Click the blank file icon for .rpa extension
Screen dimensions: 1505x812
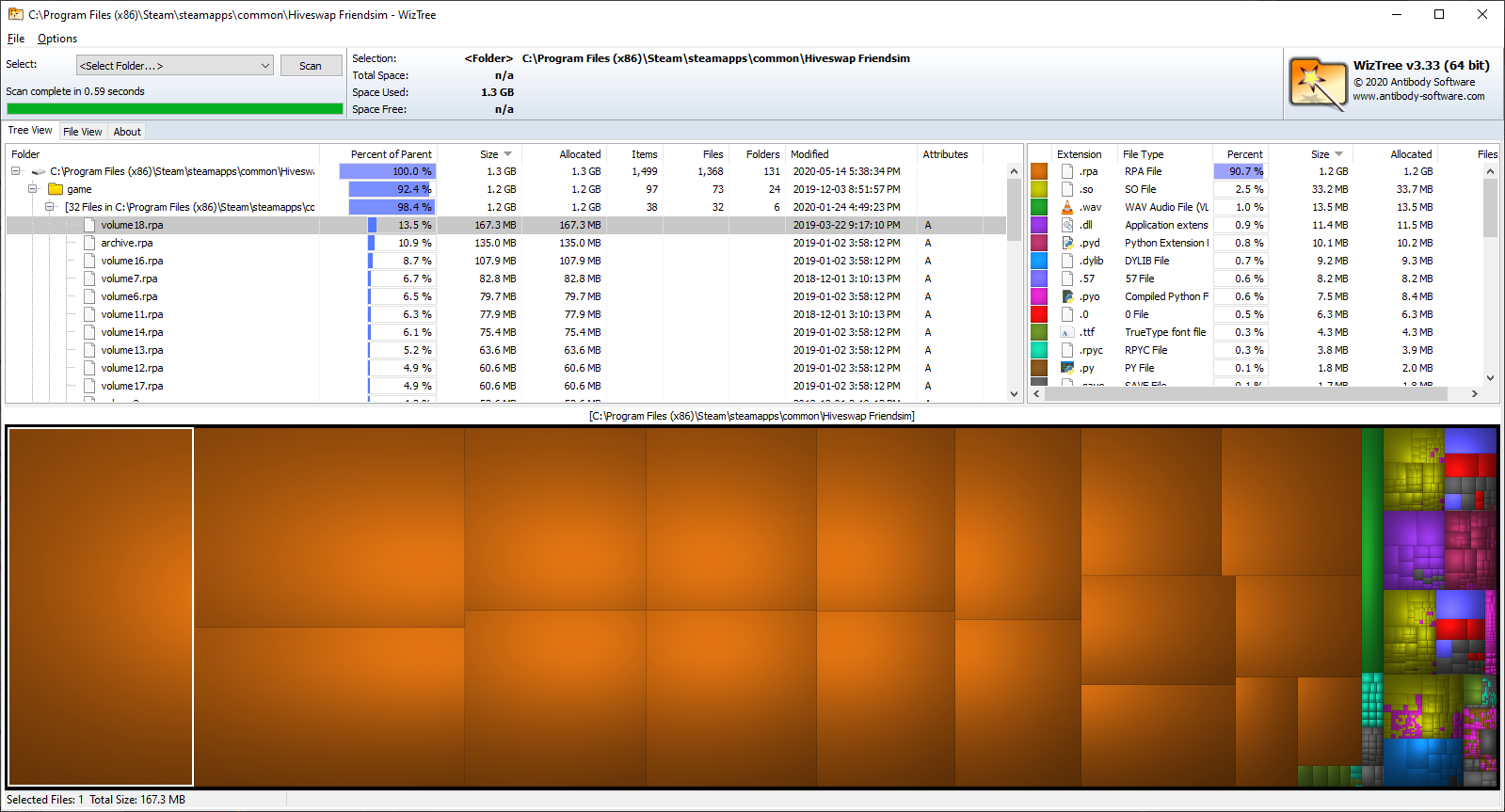(x=1067, y=171)
